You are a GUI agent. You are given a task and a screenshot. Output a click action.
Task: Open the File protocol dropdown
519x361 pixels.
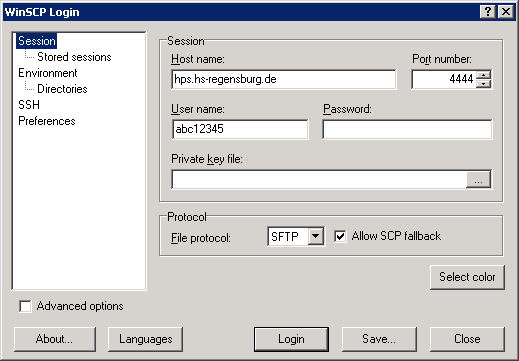[x=316, y=237]
